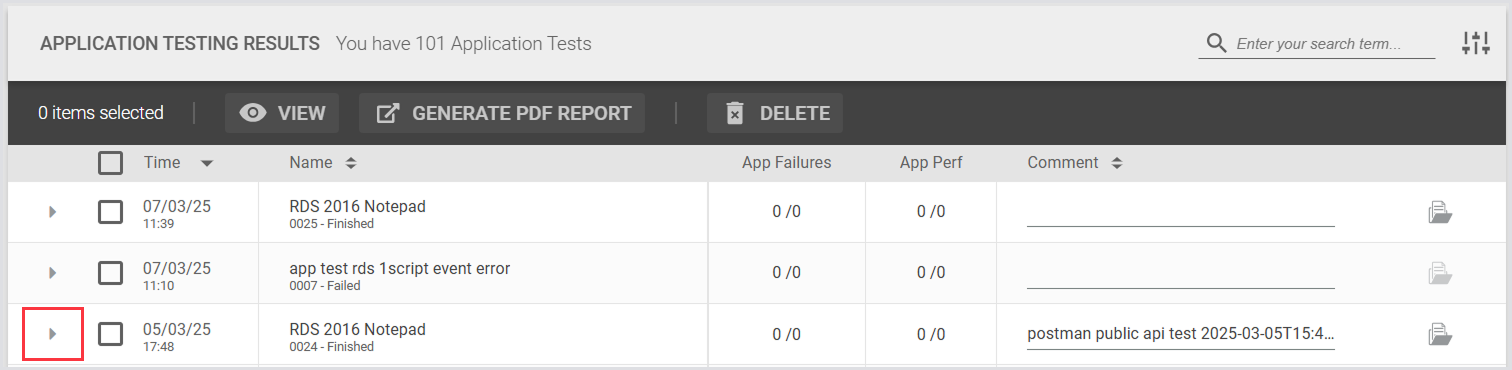Check the box for 05/03/25 17:48 test
The width and height of the screenshot is (1512, 370).
coord(111,334)
